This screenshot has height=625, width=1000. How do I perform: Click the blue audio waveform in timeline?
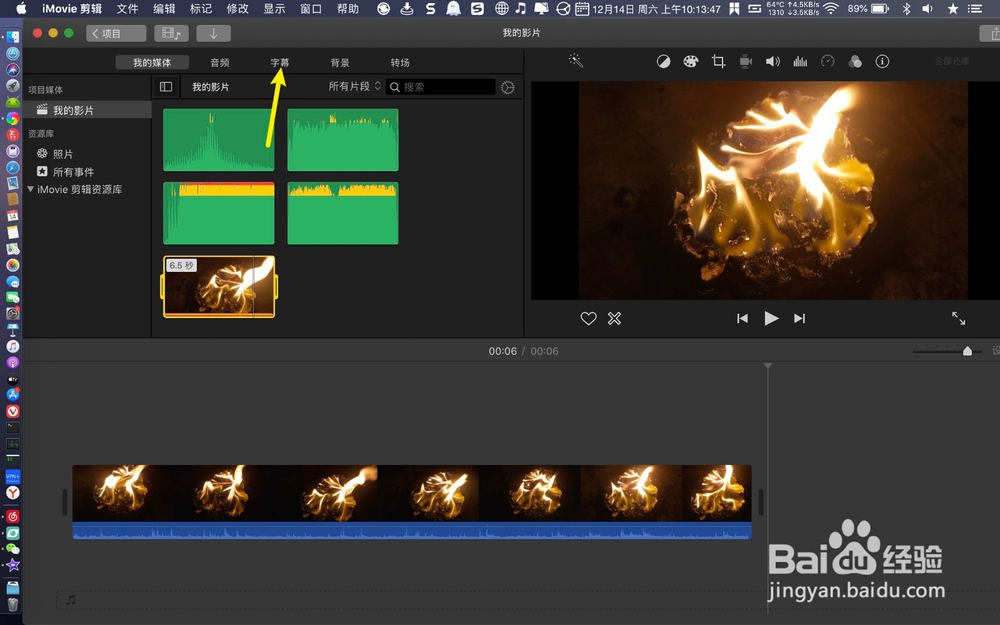coord(412,531)
